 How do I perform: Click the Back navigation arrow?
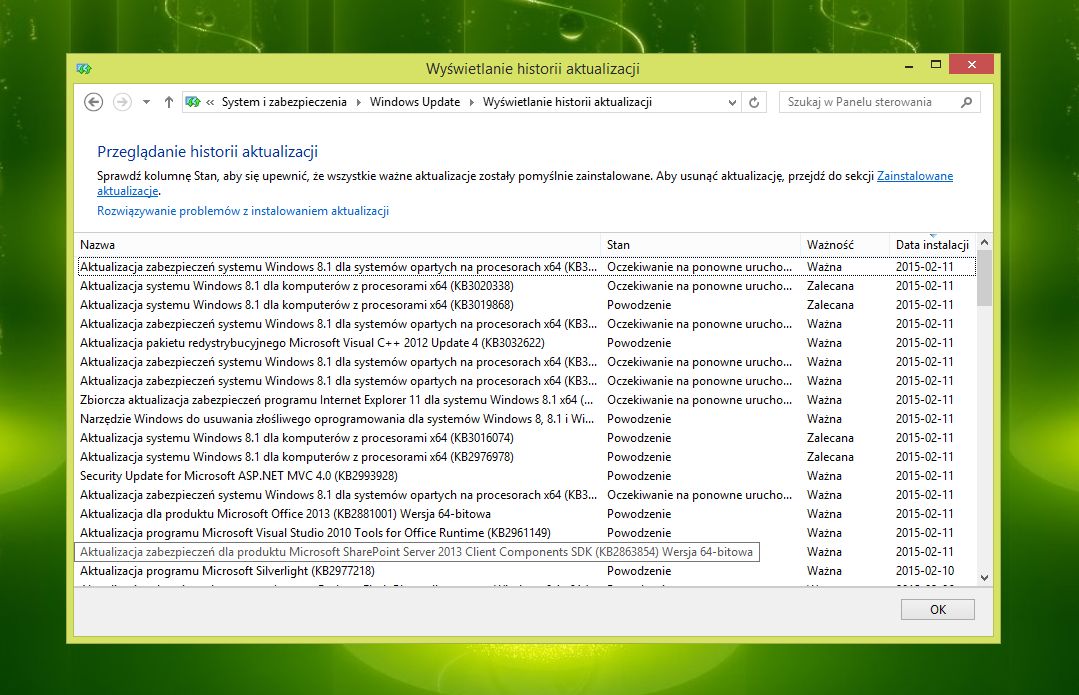tap(94, 102)
